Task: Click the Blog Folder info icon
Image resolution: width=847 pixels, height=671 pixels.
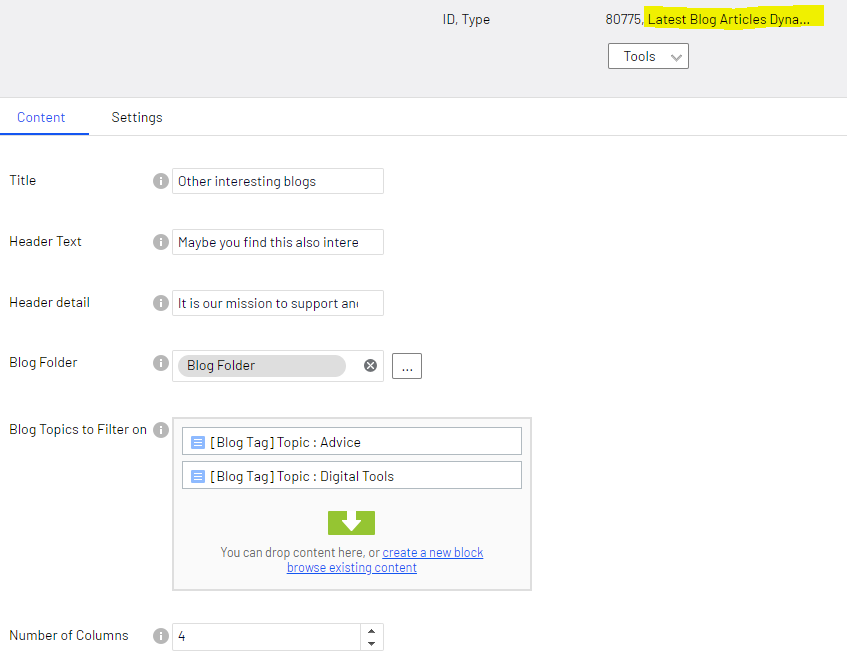Action: click(160, 363)
